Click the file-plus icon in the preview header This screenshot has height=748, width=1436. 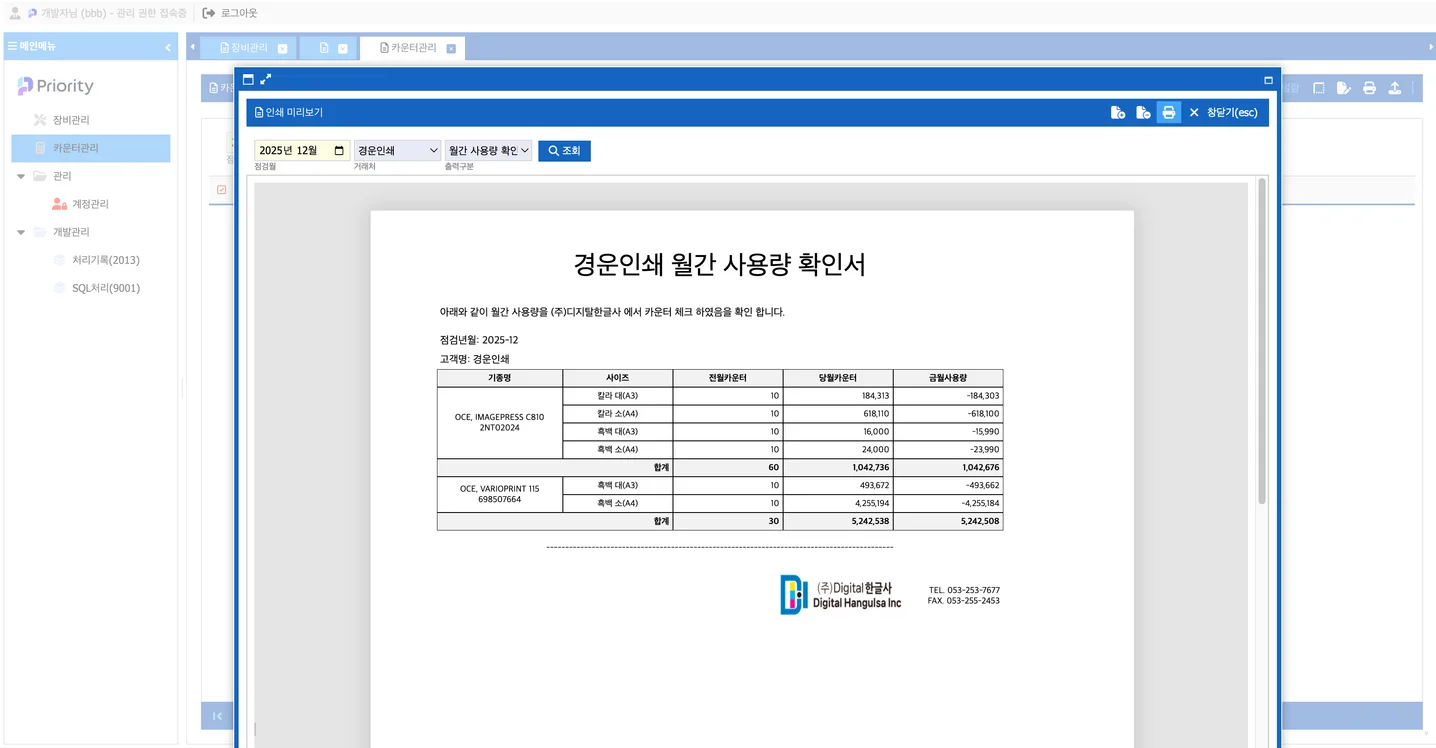click(x=1118, y=113)
